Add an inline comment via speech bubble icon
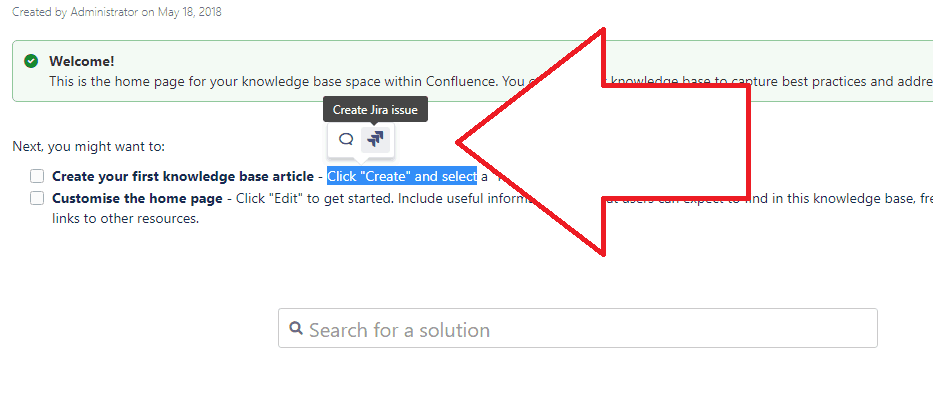 click(x=346, y=139)
